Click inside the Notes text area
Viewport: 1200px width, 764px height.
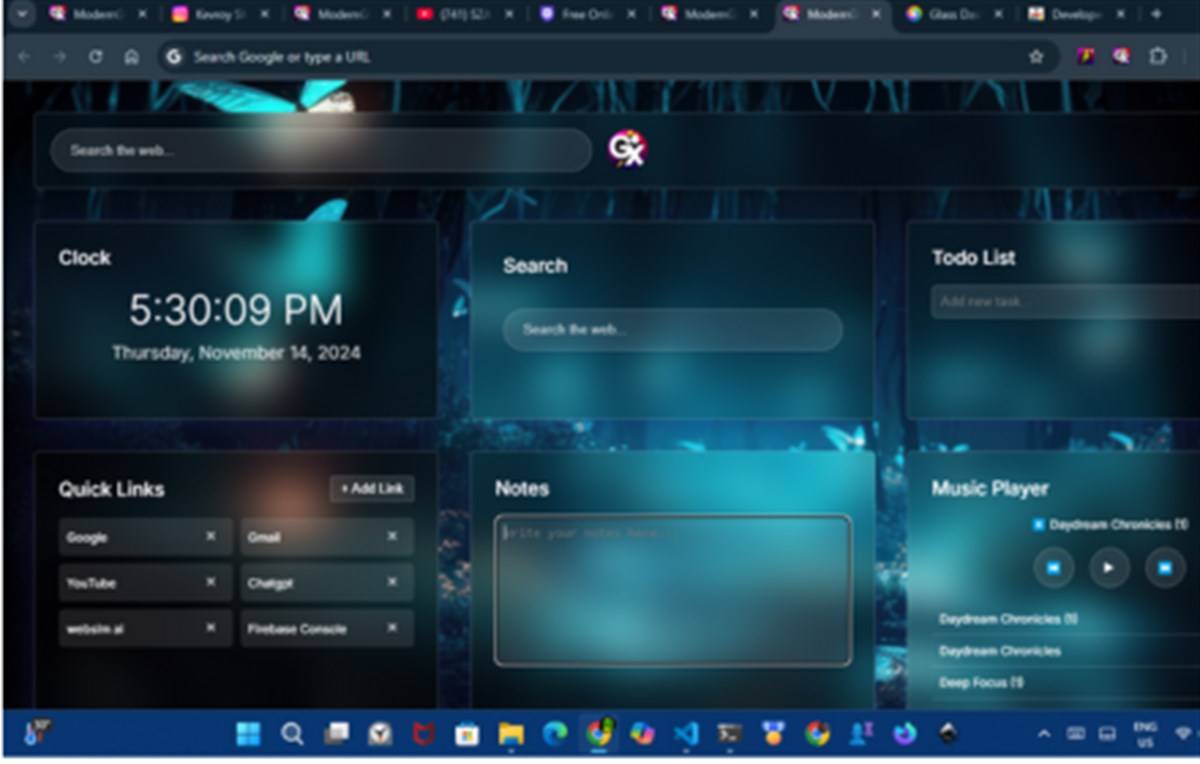(673, 590)
